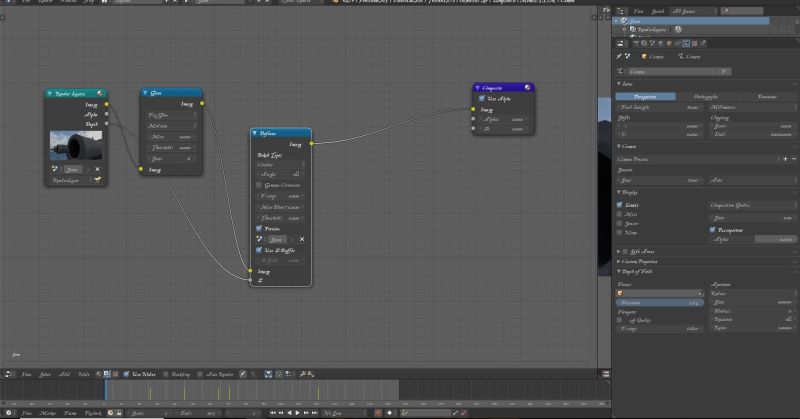Add a camera preset with plus icon
800x419 pixels.
(x=785, y=159)
